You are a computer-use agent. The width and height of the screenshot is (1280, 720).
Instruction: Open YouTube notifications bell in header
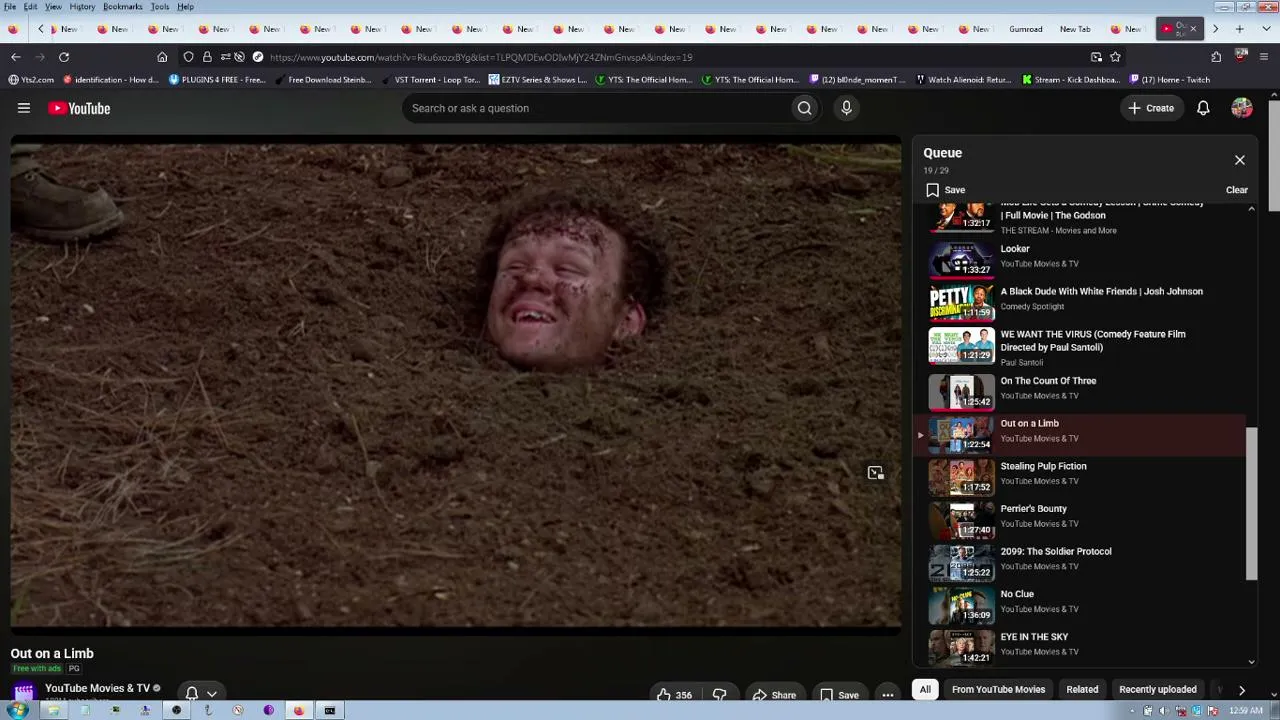(1203, 108)
